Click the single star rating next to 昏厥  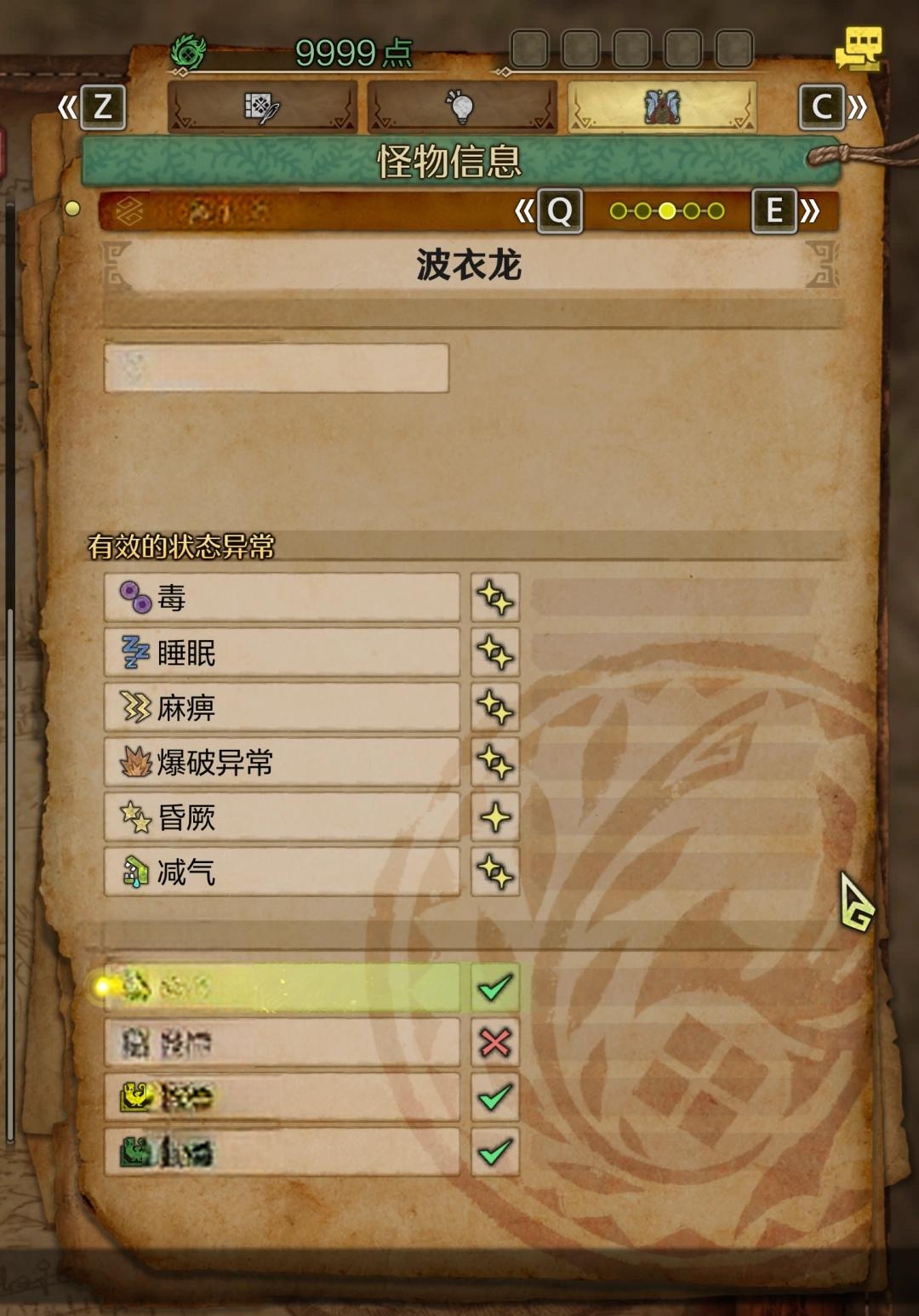coord(495,817)
